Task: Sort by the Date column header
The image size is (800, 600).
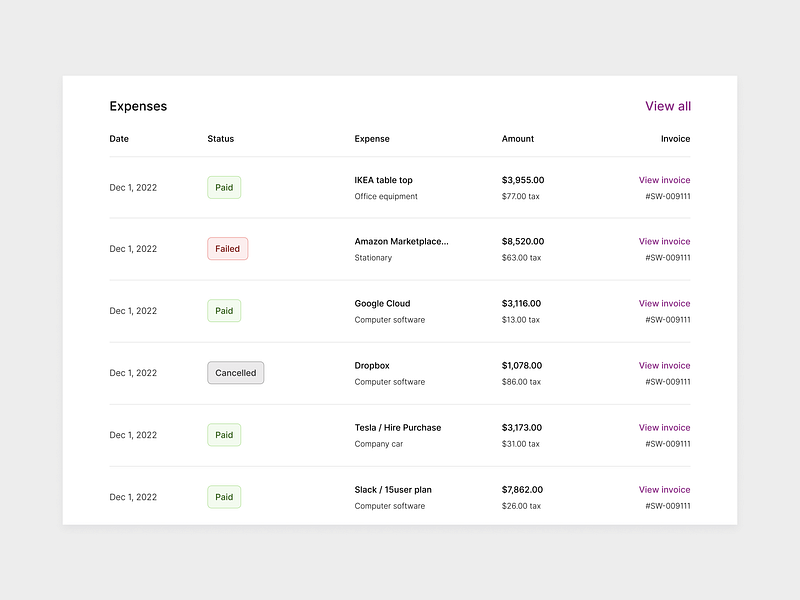Action: tap(119, 138)
